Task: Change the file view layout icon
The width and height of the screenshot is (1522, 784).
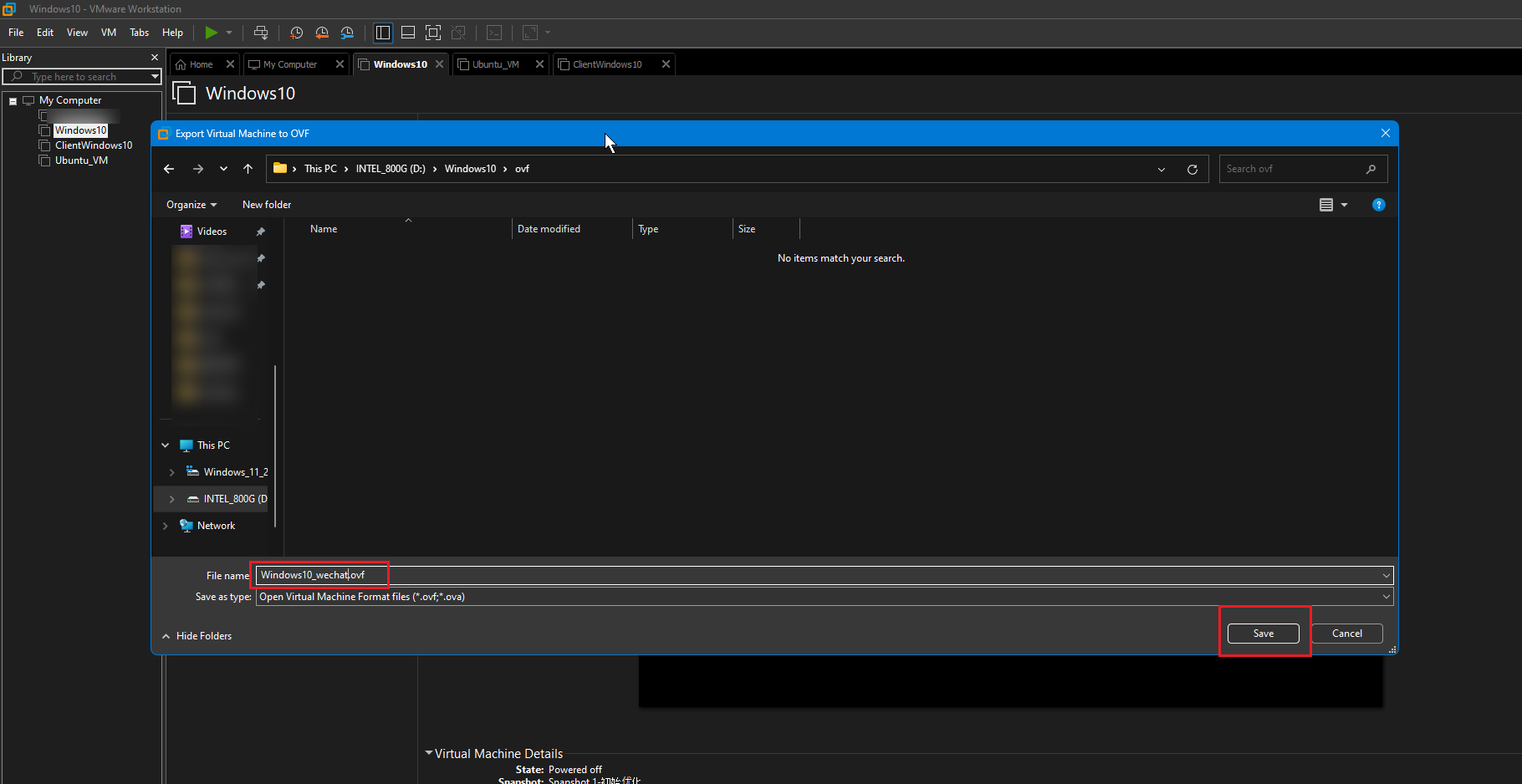Action: 1326,205
